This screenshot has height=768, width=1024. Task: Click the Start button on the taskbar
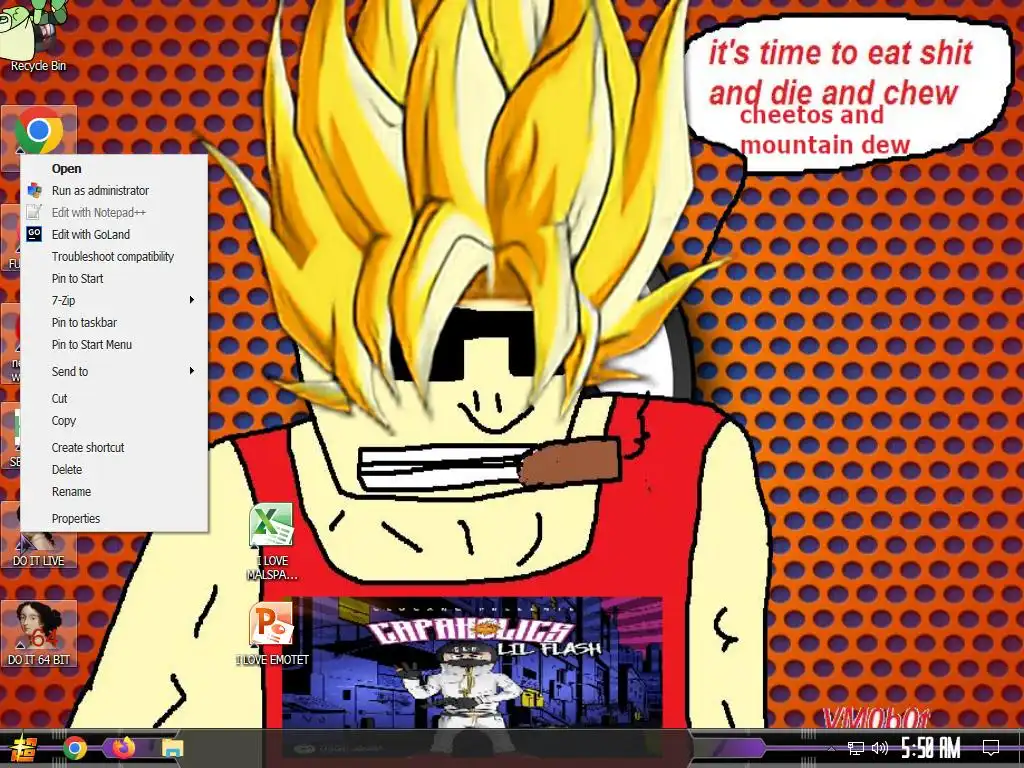click(23, 748)
